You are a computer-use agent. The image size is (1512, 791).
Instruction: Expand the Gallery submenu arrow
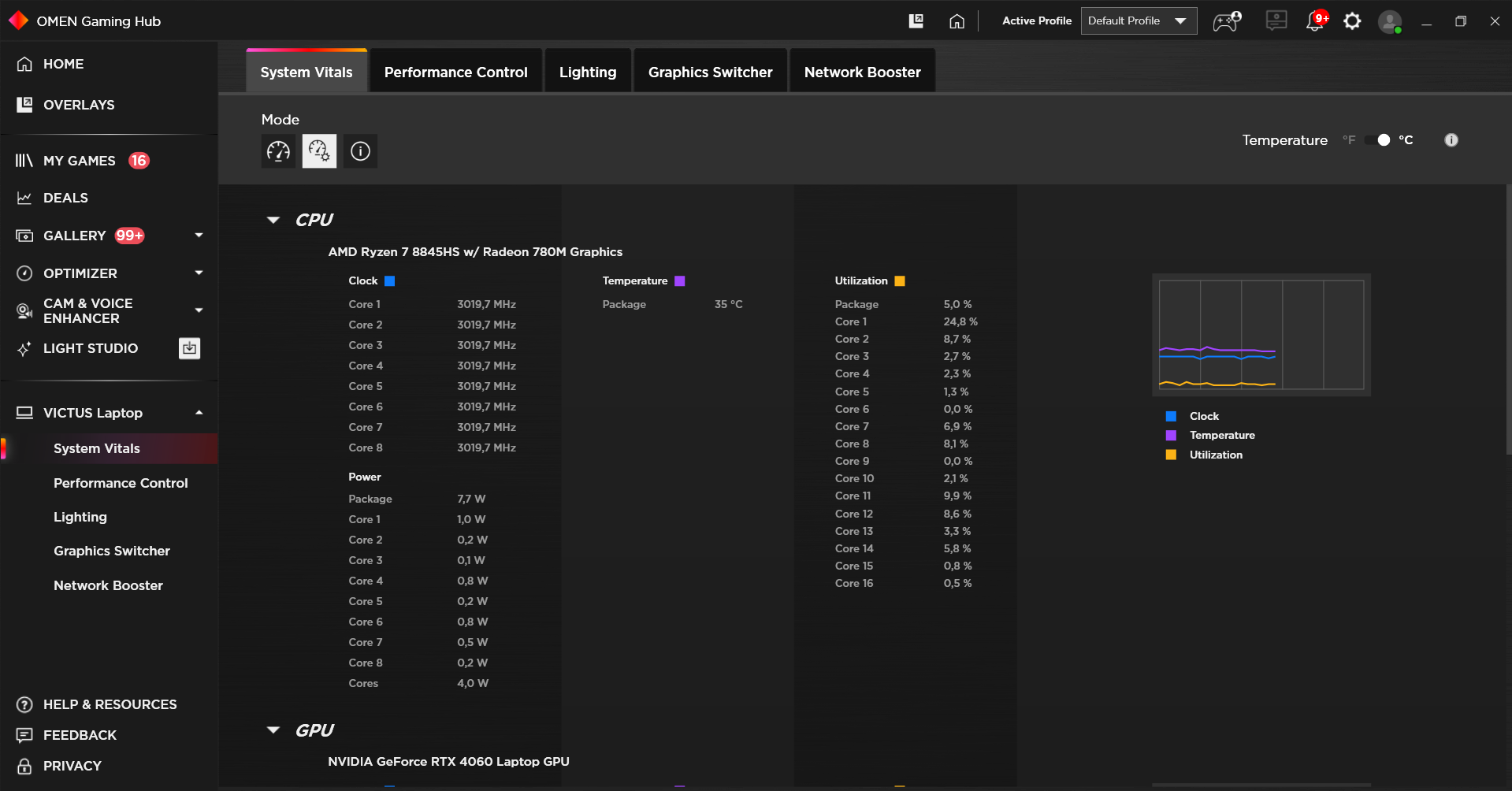[x=199, y=235]
